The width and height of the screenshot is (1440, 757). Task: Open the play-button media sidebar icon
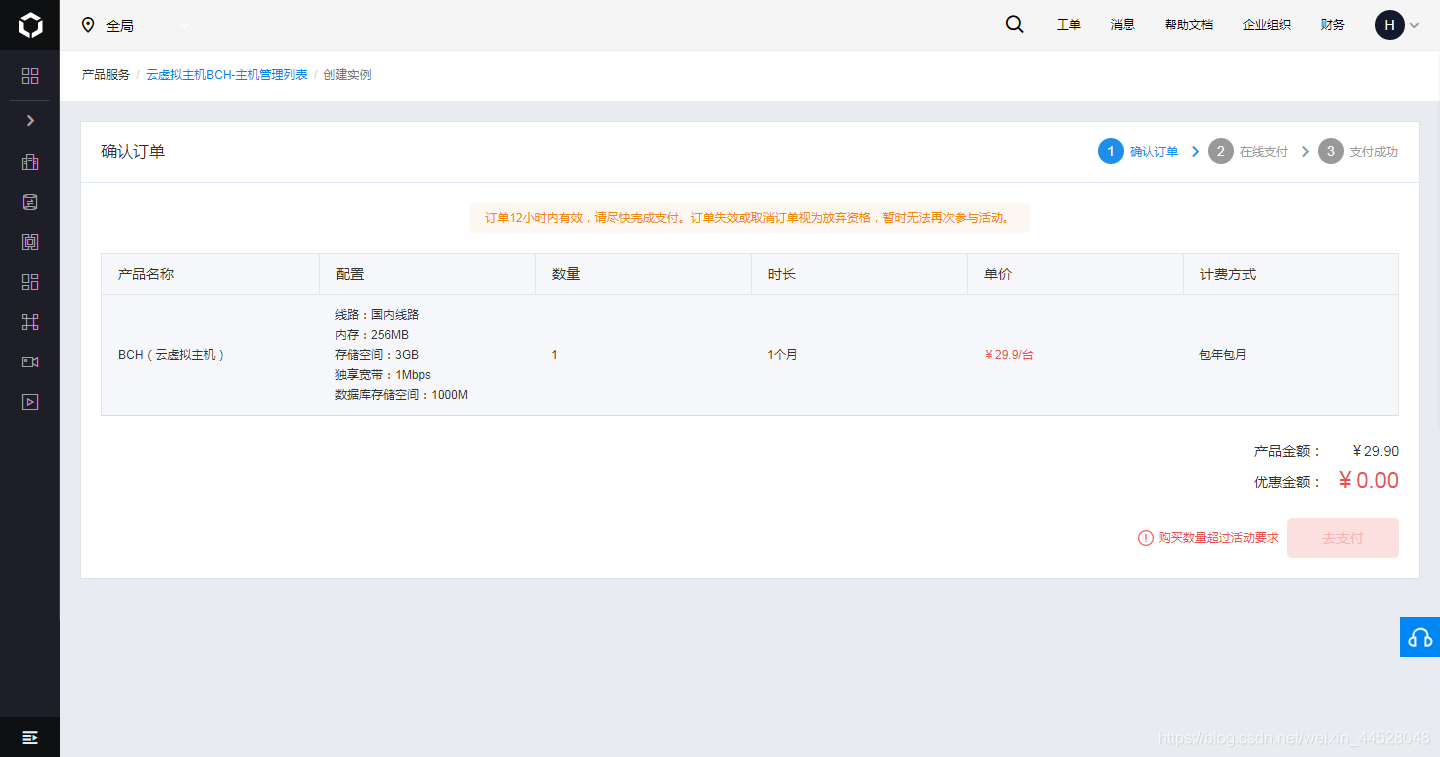click(30, 402)
